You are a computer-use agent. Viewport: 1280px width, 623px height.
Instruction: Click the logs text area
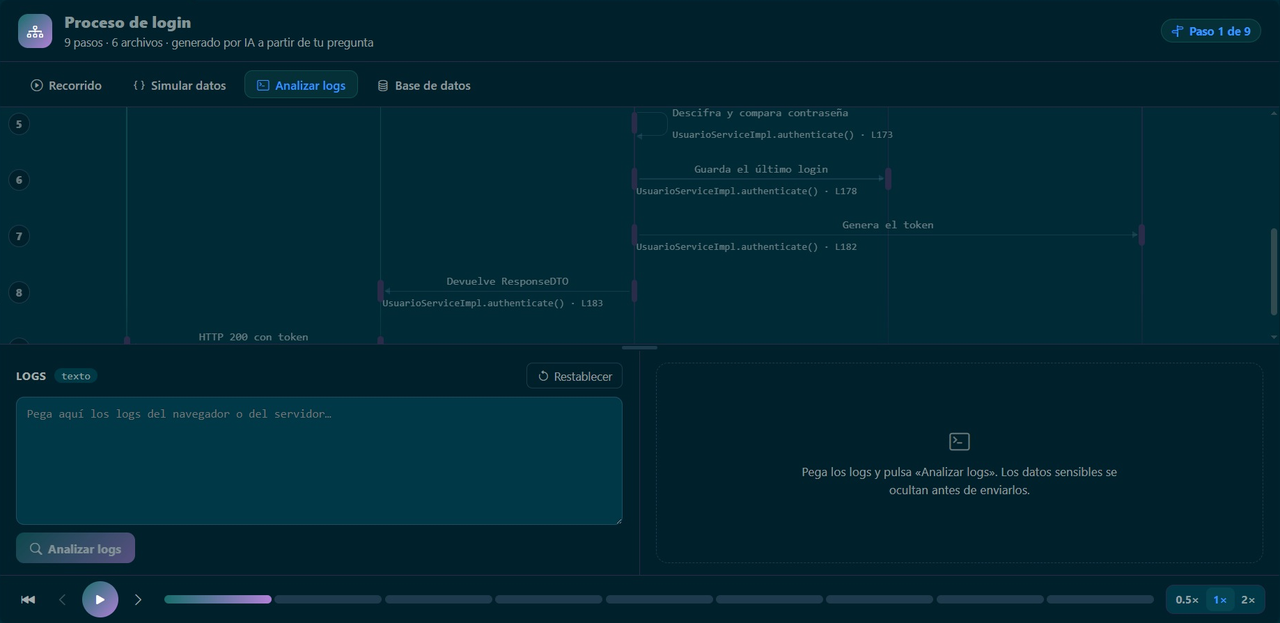pyautogui.click(x=319, y=460)
